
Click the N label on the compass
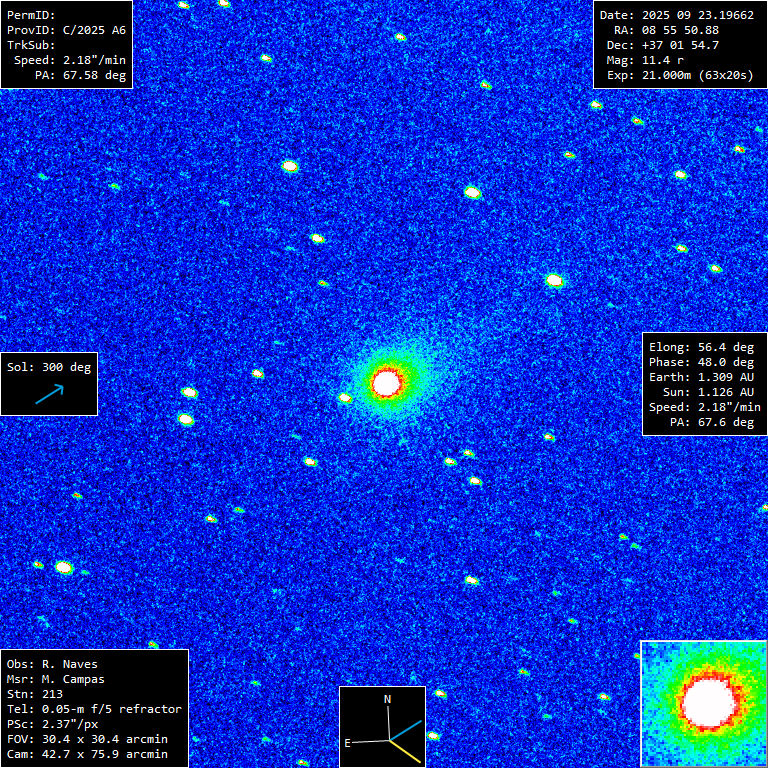(388, 697)
